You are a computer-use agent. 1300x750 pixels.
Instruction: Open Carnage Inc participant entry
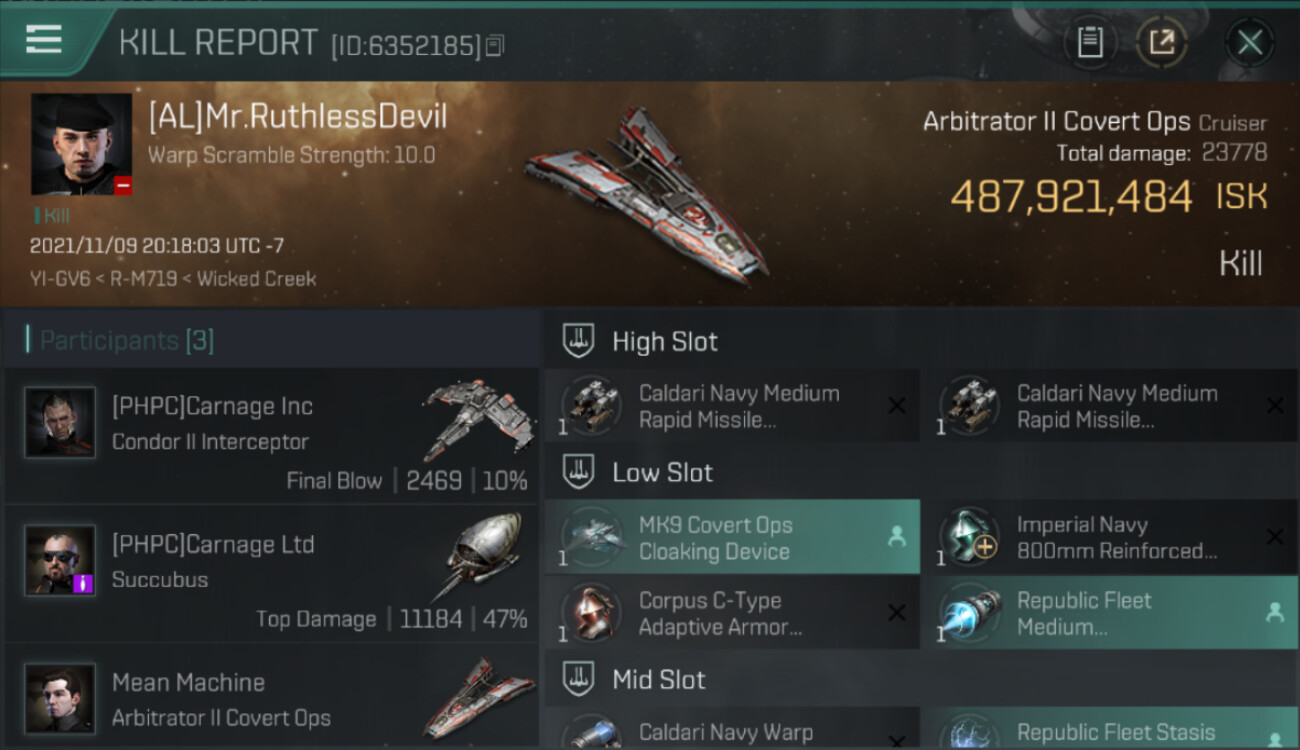point(272,435)
